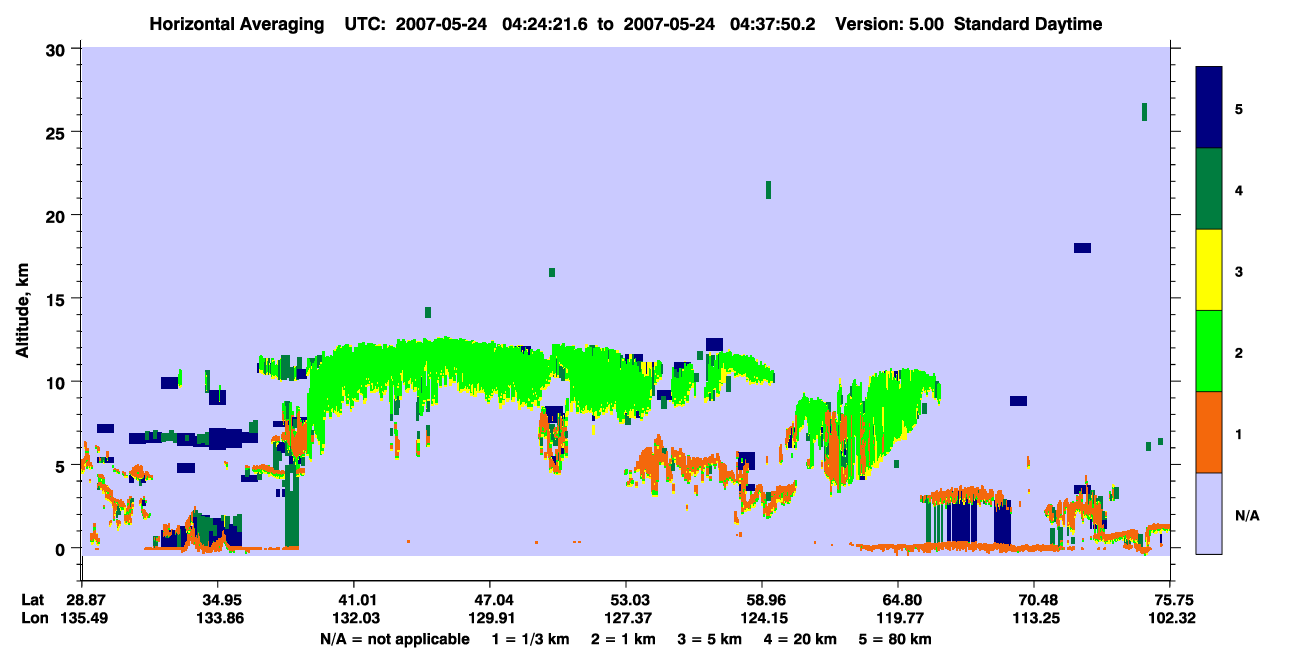1300x667 pixels.
Task: Click the colorbar label '5'
Action: [1238, 108]
